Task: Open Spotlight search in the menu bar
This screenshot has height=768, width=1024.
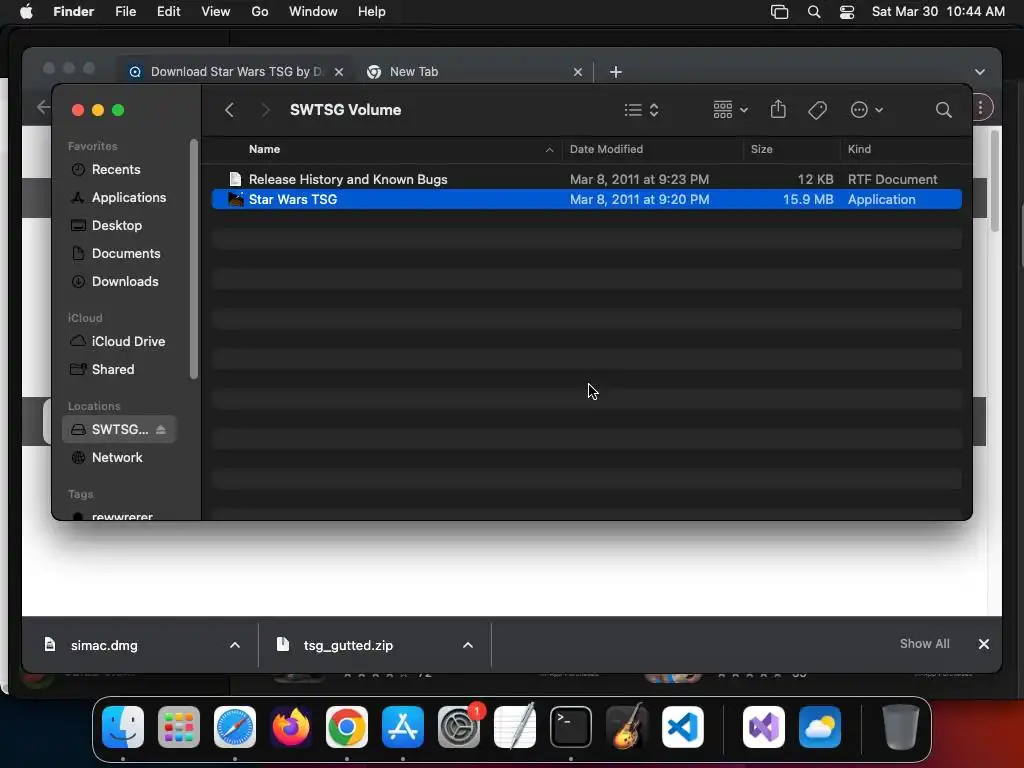Action: pos(814,12)
